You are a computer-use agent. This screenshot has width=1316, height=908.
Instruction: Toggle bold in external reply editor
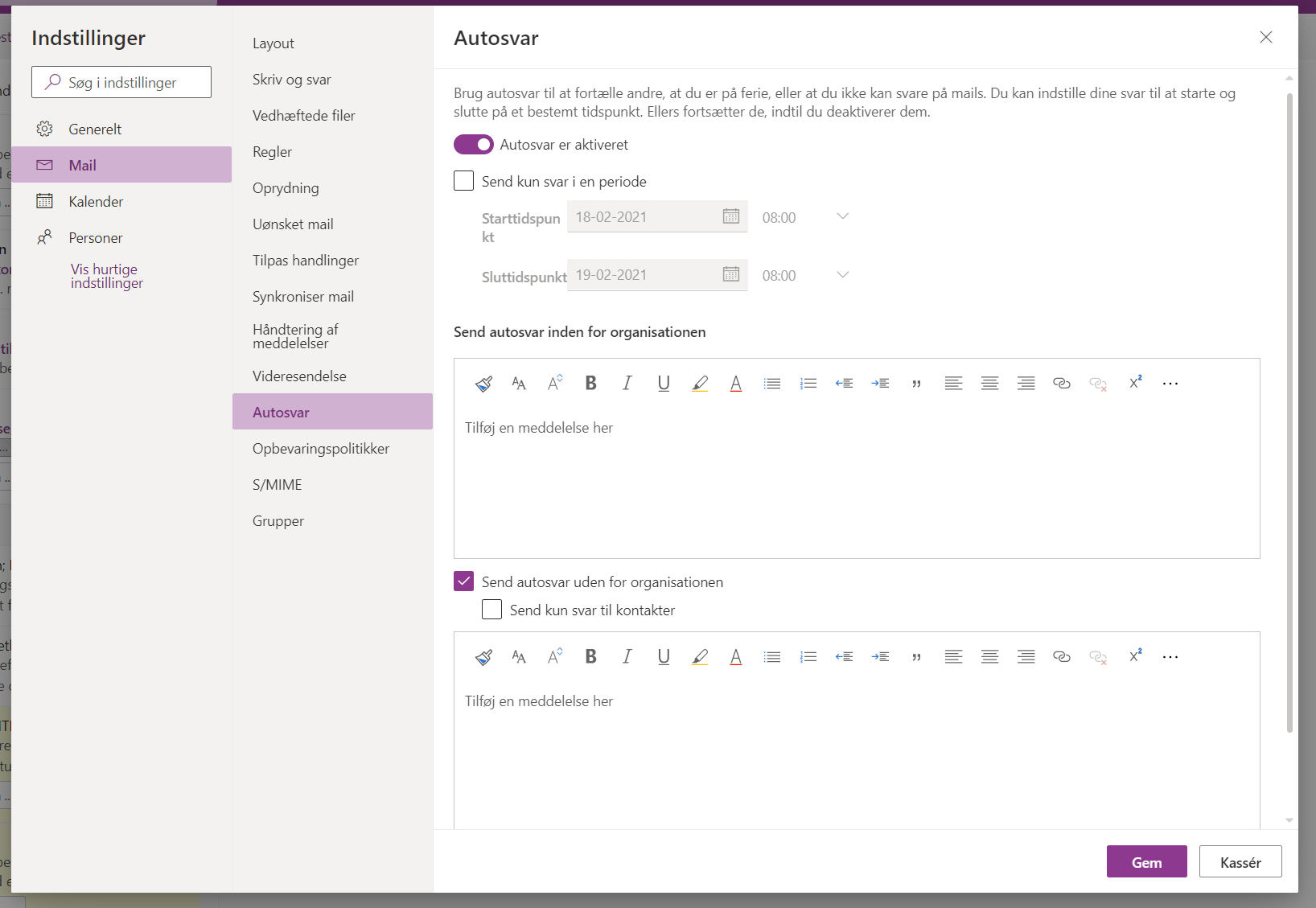pos(591,657)
